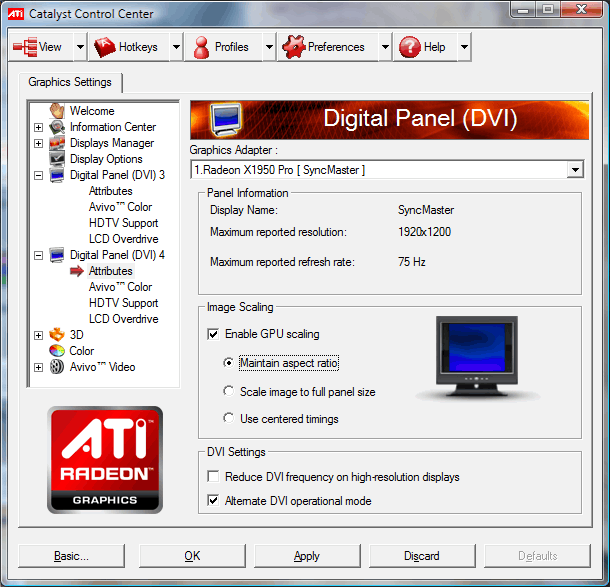Viewport: 610px width, 587px height.
Task: Select LCD Overdrive under Digital Panel (DVI) 3
Action: (123, 239)
